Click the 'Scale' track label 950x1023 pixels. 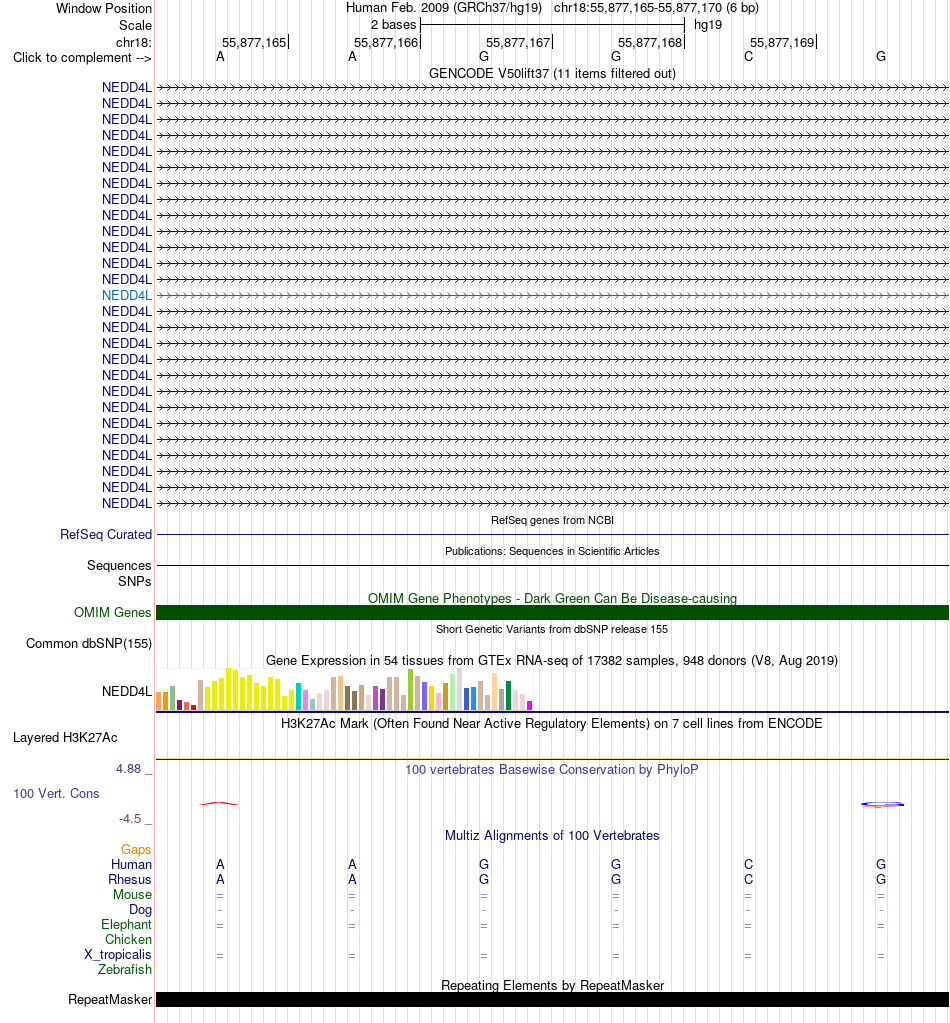coord(135,25)
